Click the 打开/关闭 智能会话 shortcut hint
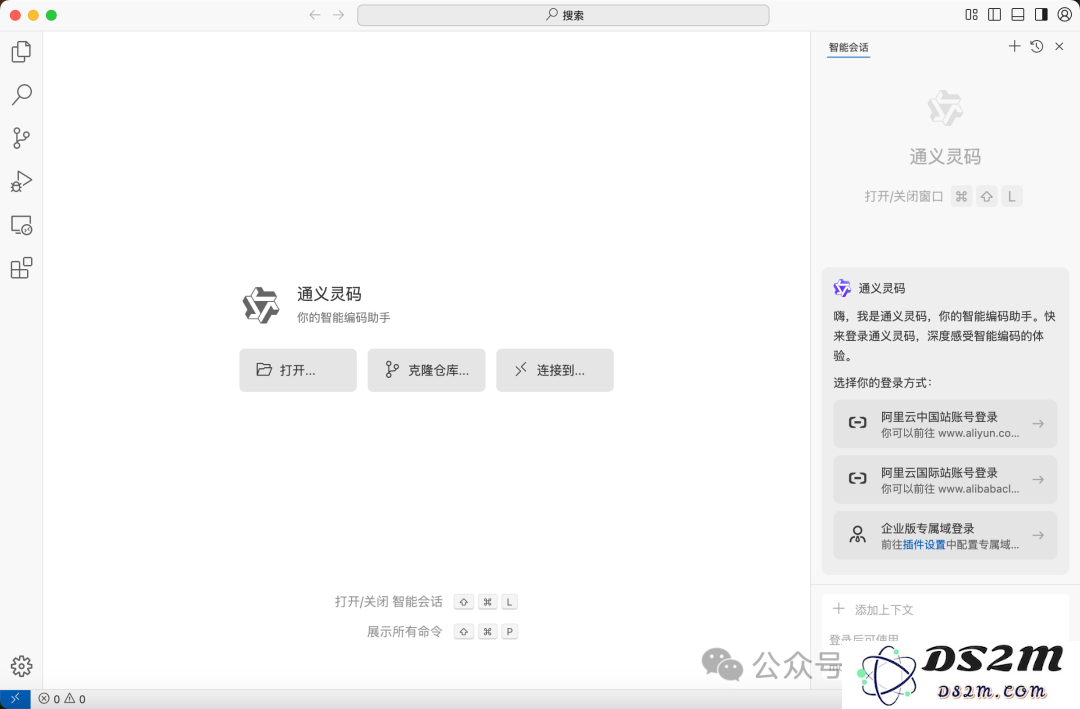The width and height of the screenshot is (1080, 709). [426, 602]
